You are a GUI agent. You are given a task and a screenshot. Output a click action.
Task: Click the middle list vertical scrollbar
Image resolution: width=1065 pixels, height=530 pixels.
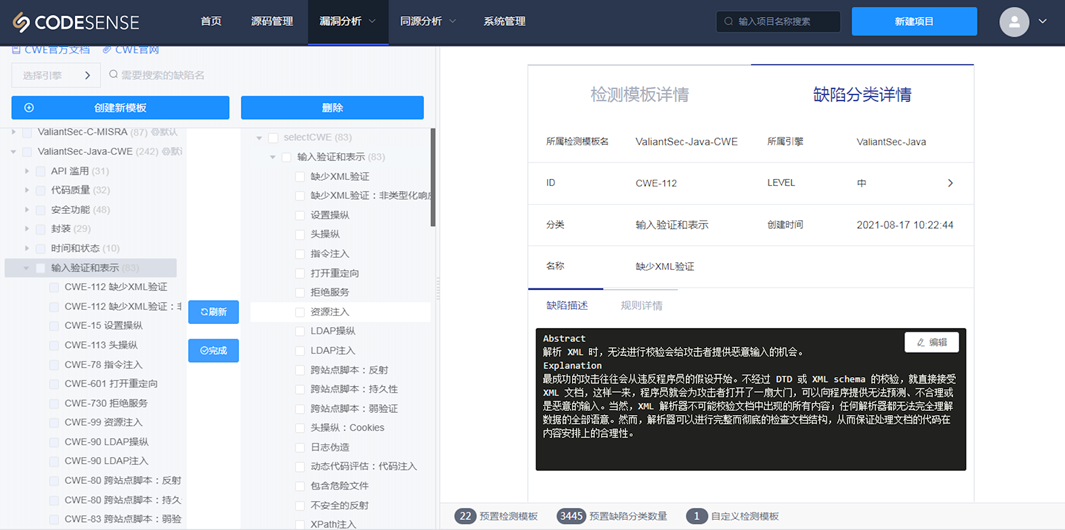click(433, 177)
